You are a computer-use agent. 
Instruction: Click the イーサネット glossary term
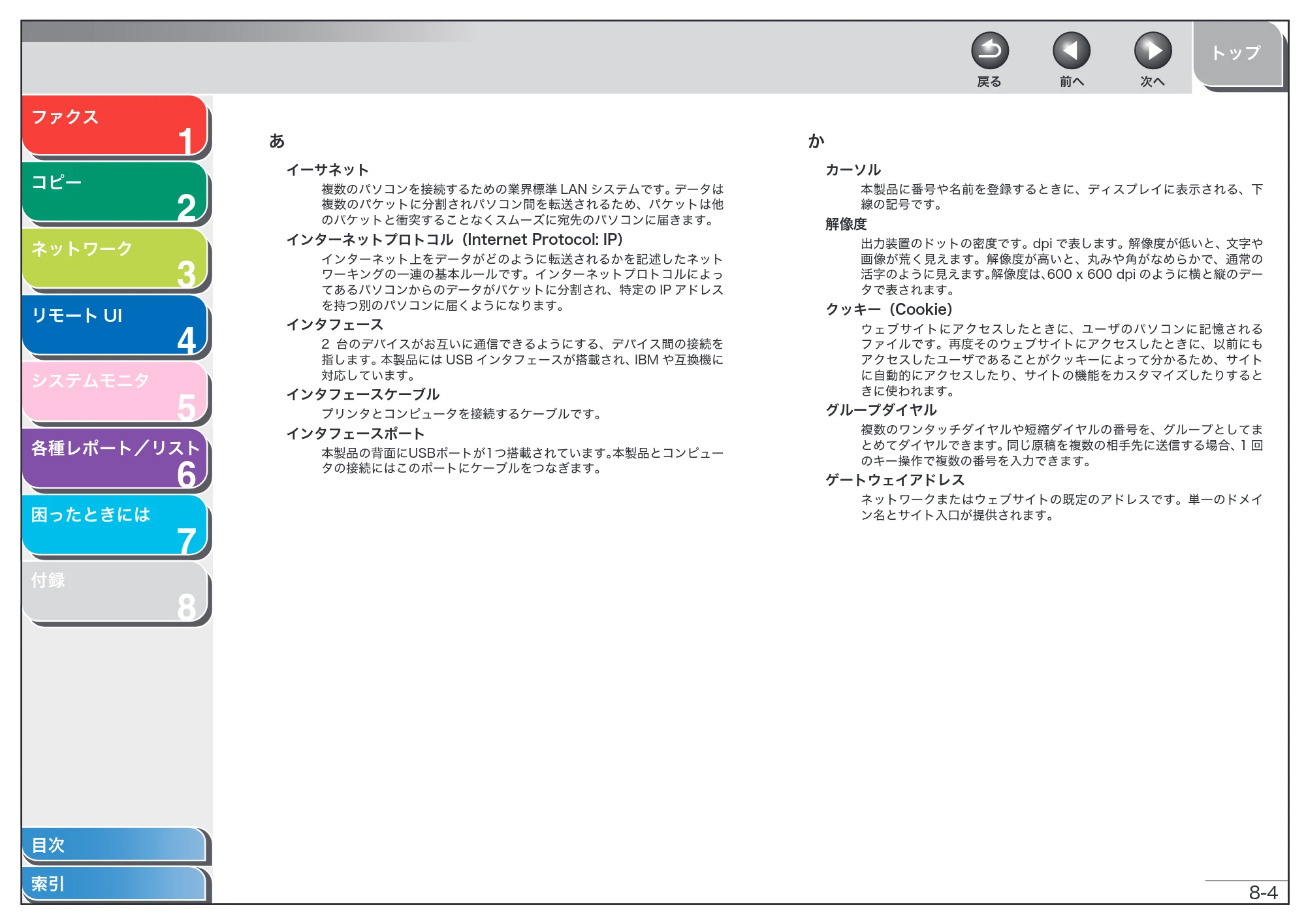tap(328, 170)
